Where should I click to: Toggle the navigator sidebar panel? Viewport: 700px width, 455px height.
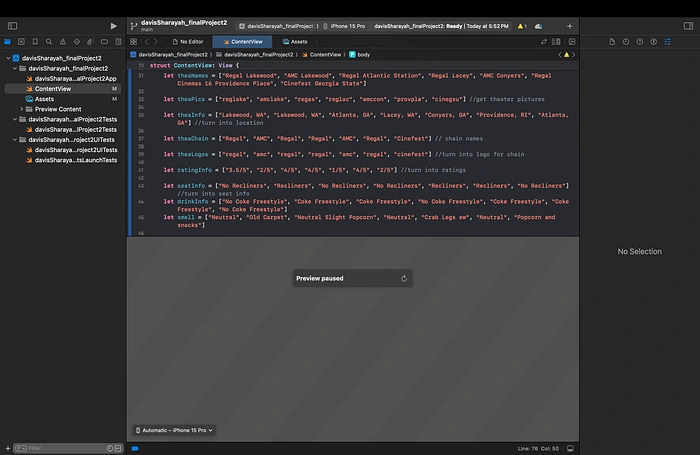click(x=12, y=26)
